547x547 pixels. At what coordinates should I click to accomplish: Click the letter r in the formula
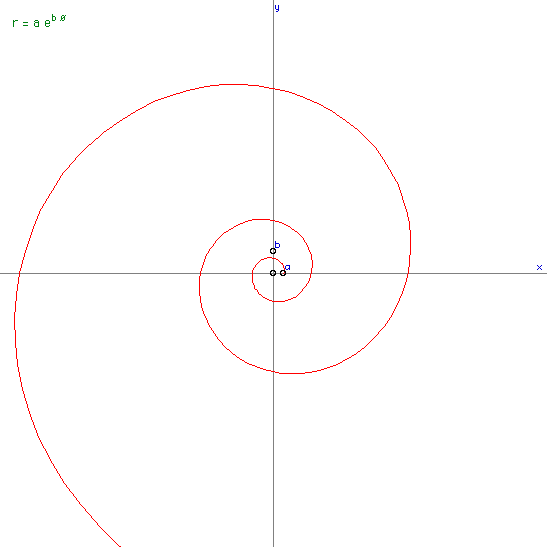15,23
